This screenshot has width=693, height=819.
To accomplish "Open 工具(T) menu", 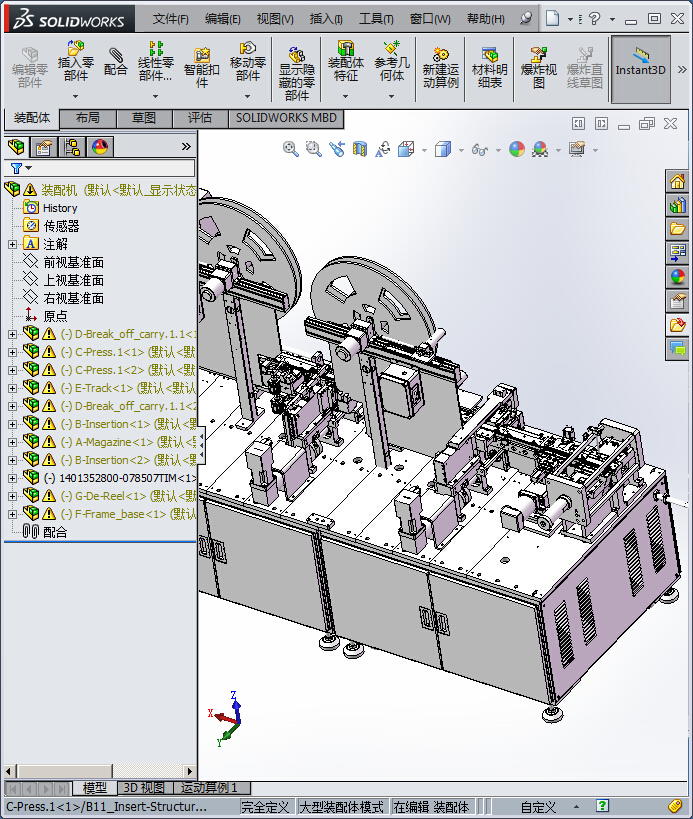I will (x=376, y=19).
